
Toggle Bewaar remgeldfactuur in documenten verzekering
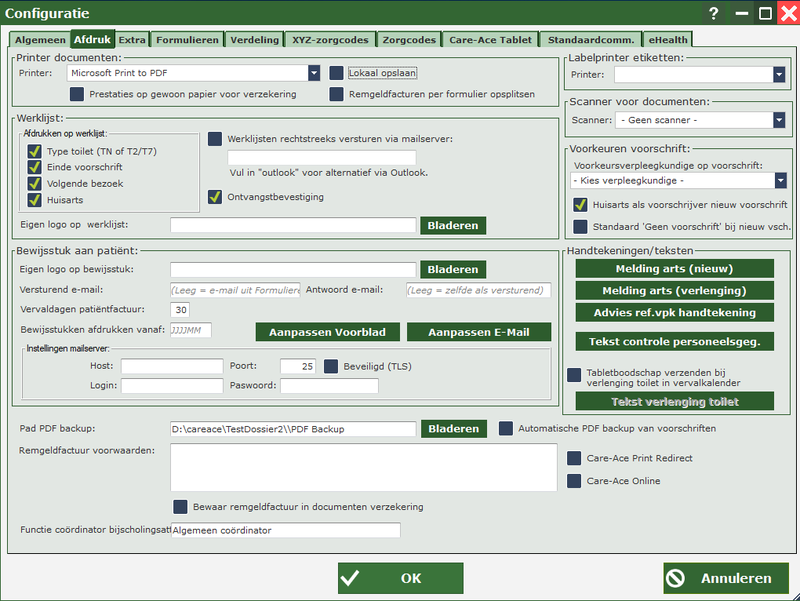coord(180,507)
